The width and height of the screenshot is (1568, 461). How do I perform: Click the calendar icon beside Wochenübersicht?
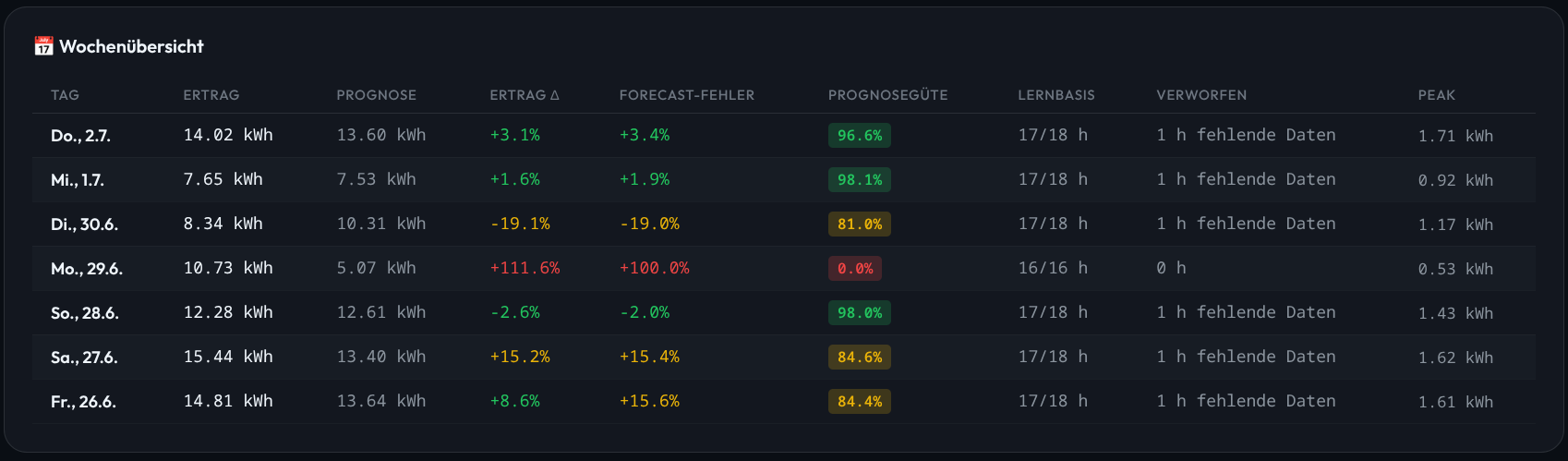(43, 46)
